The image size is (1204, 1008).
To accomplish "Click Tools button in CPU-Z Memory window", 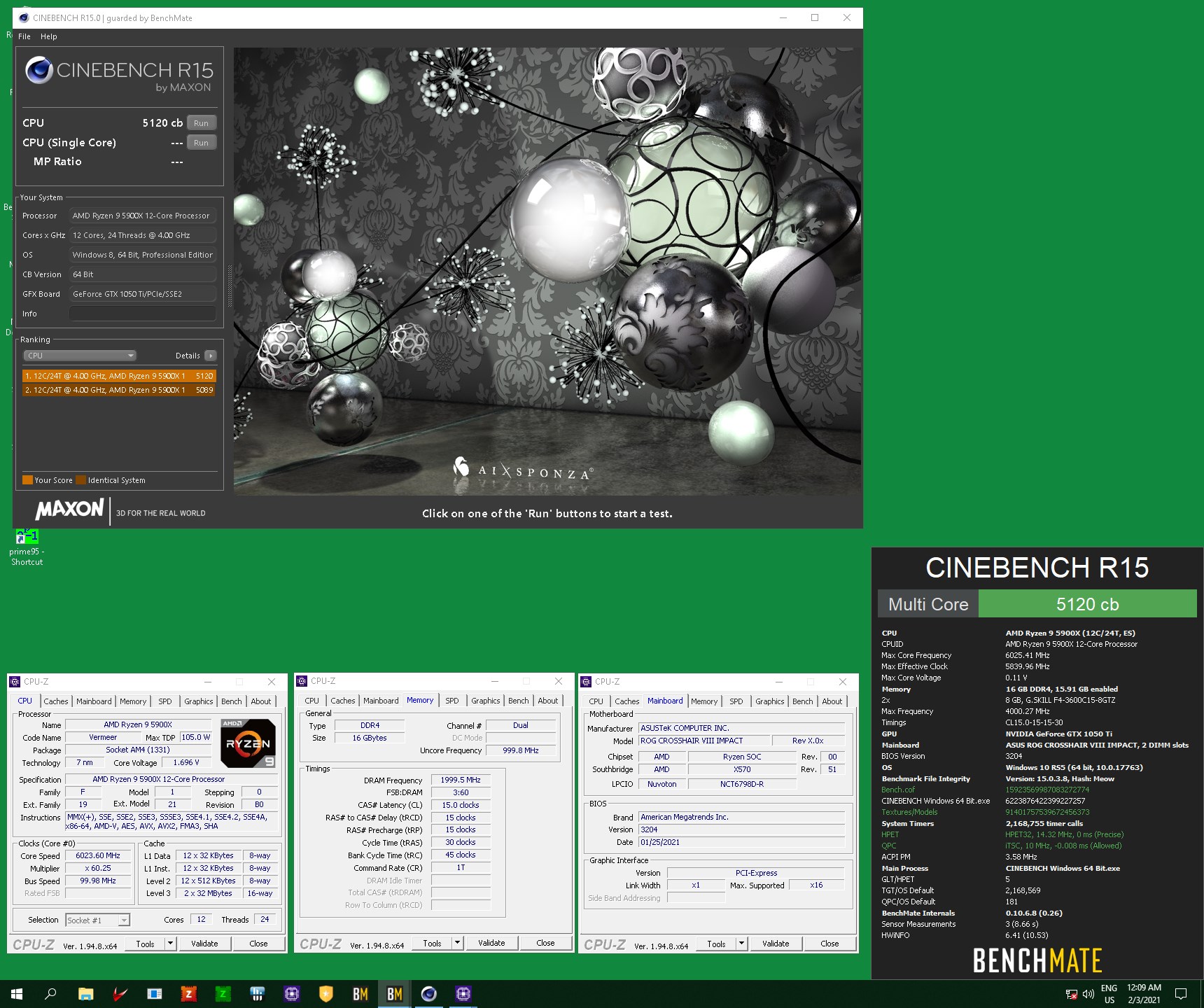I will pos(432,943).
